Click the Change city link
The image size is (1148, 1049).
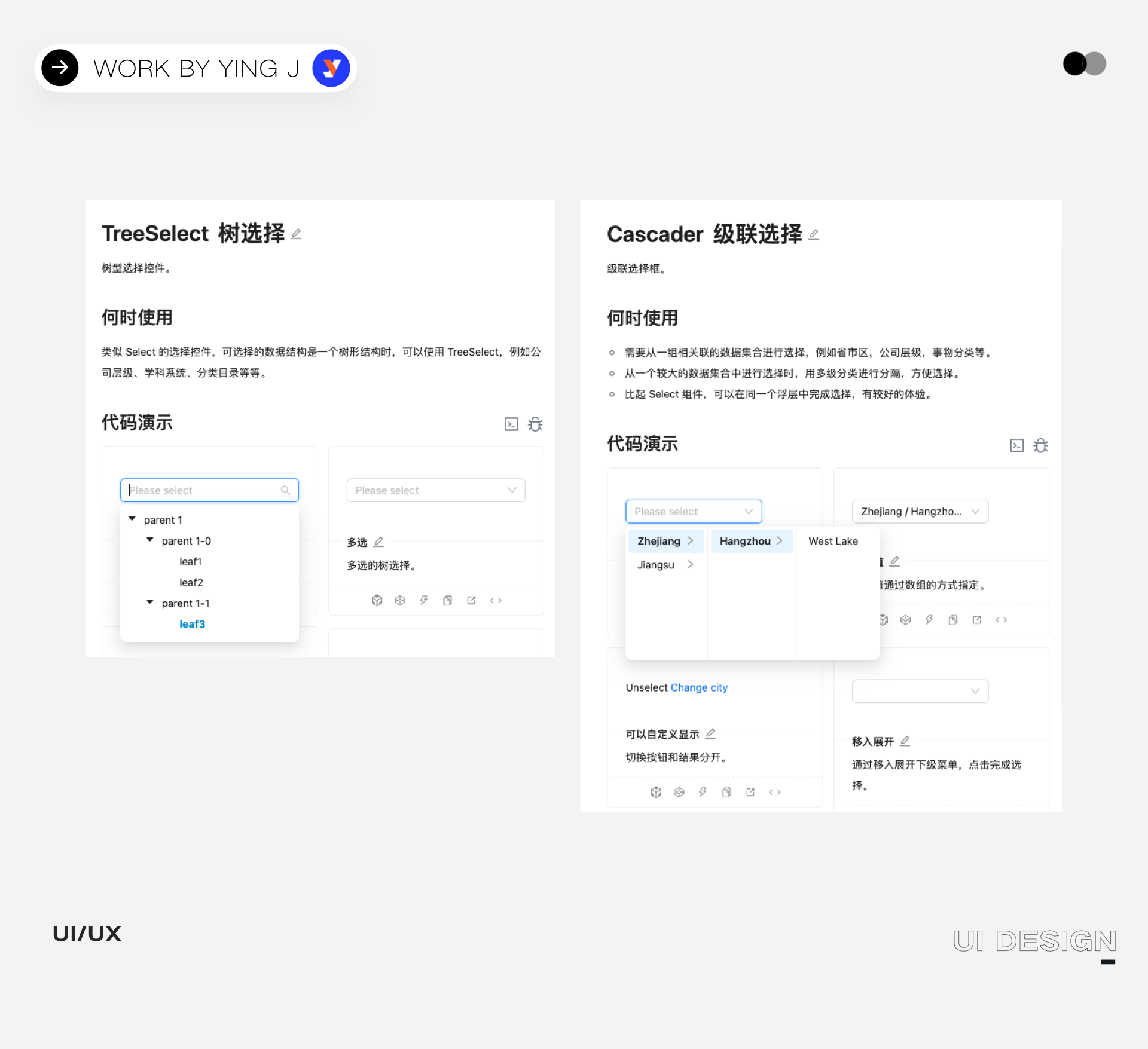point(698,687)
